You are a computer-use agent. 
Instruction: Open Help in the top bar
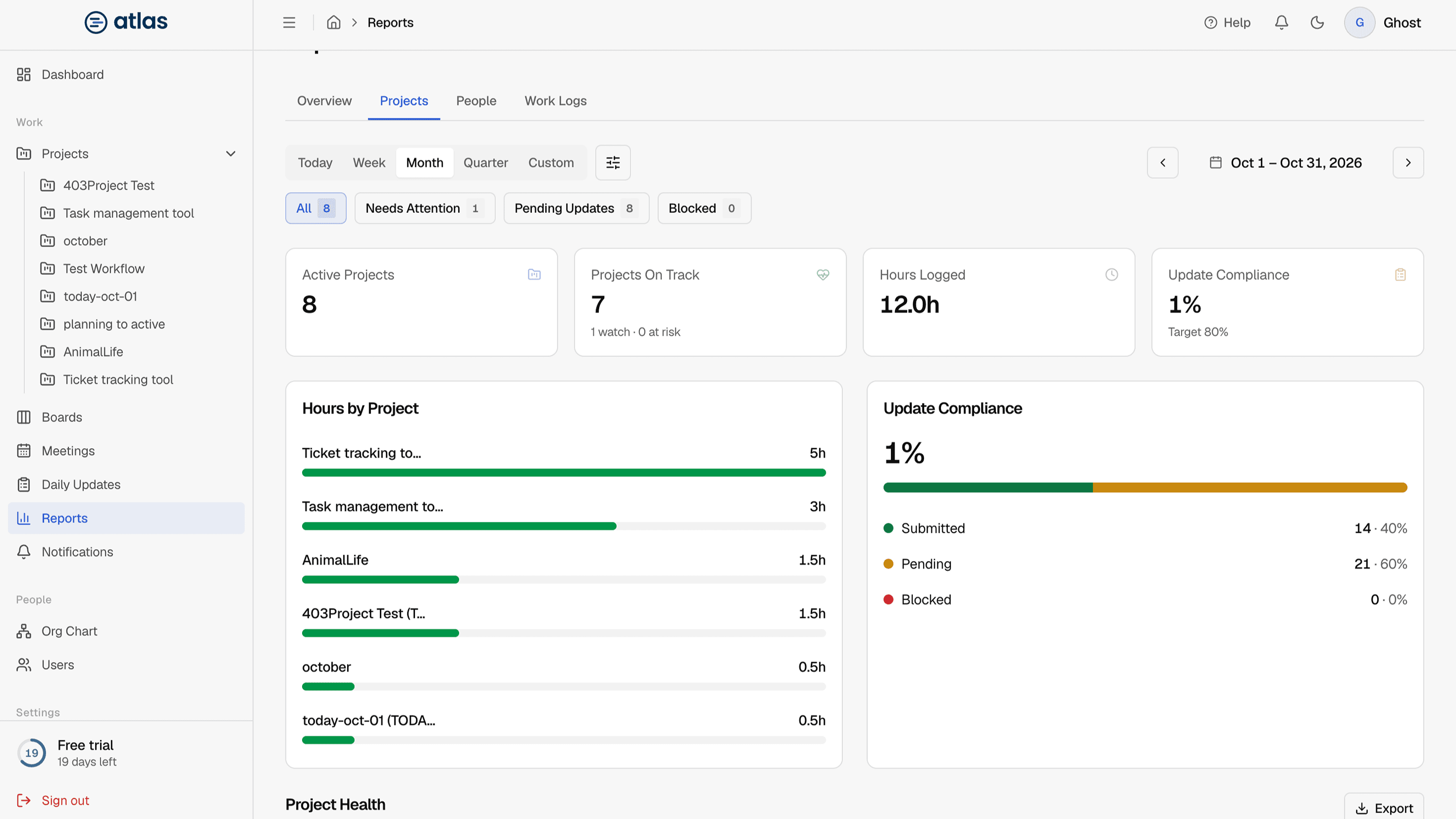pos(1227,23)
